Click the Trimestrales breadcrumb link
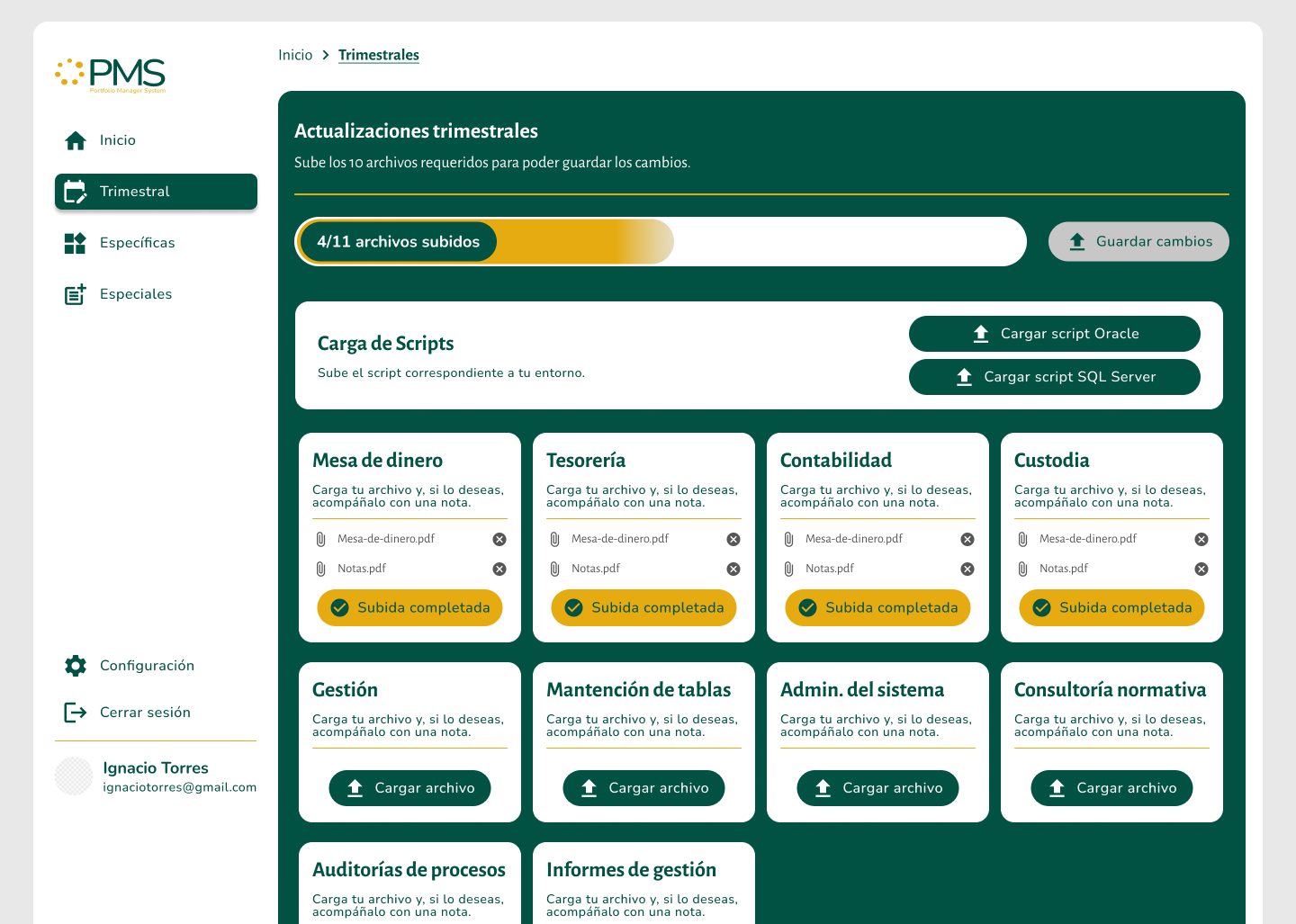This screenshot has height=924, width=1296. [x=379, y=55]
